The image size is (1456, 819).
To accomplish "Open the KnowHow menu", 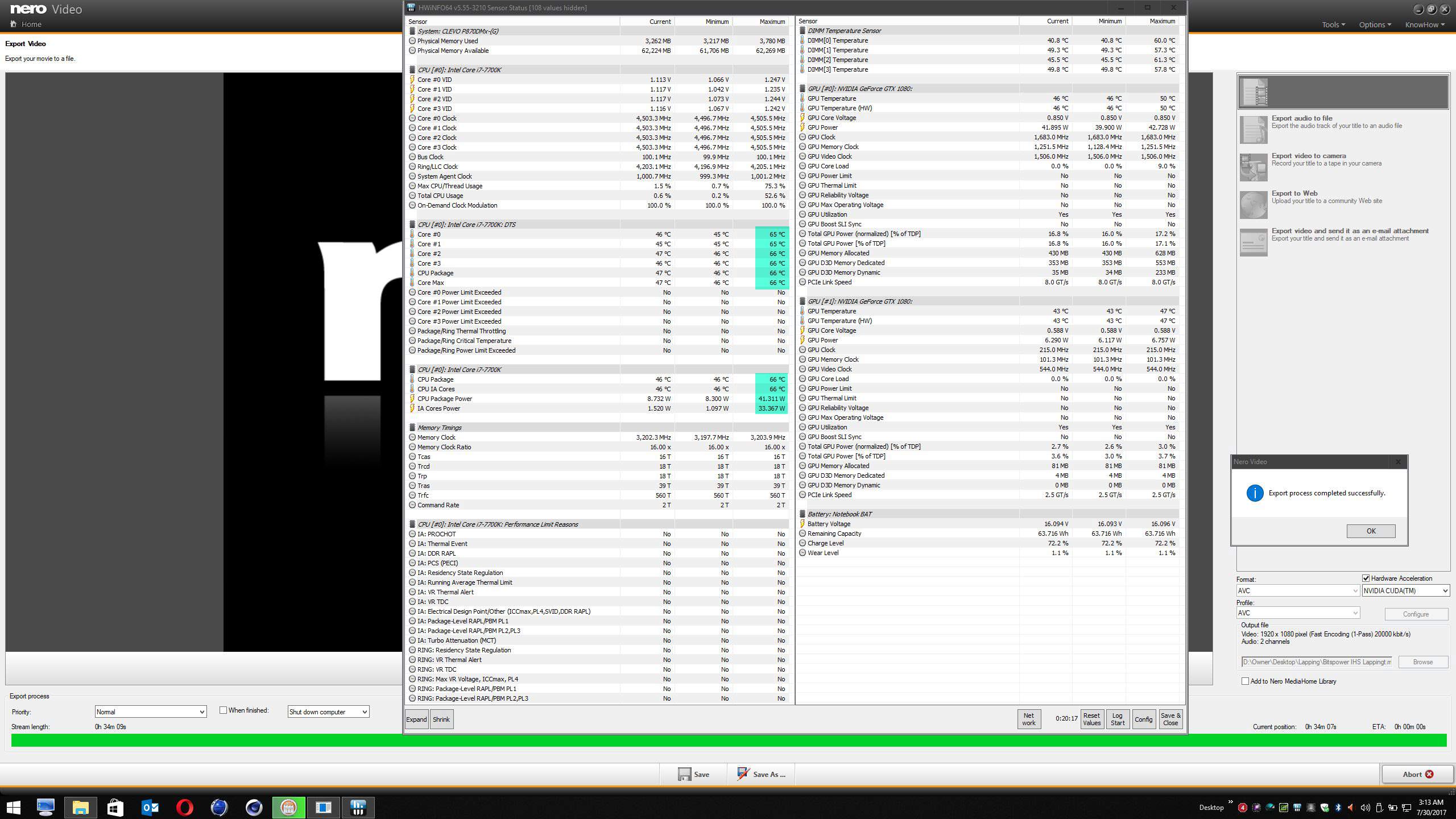I will click(x=1424, y=24).
